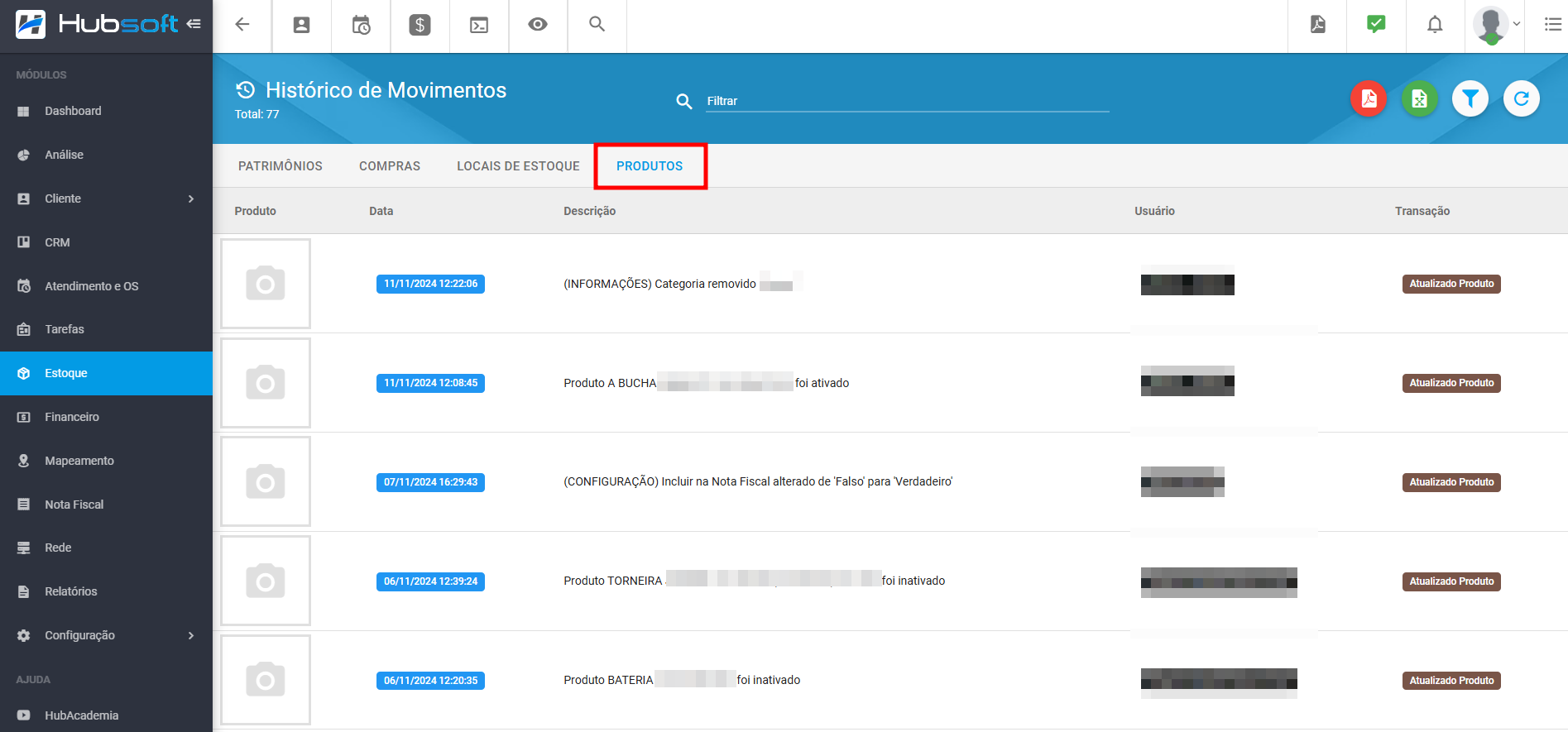1568x732 pixels.
Task: Open the Relatórios module
Action: 106,591
